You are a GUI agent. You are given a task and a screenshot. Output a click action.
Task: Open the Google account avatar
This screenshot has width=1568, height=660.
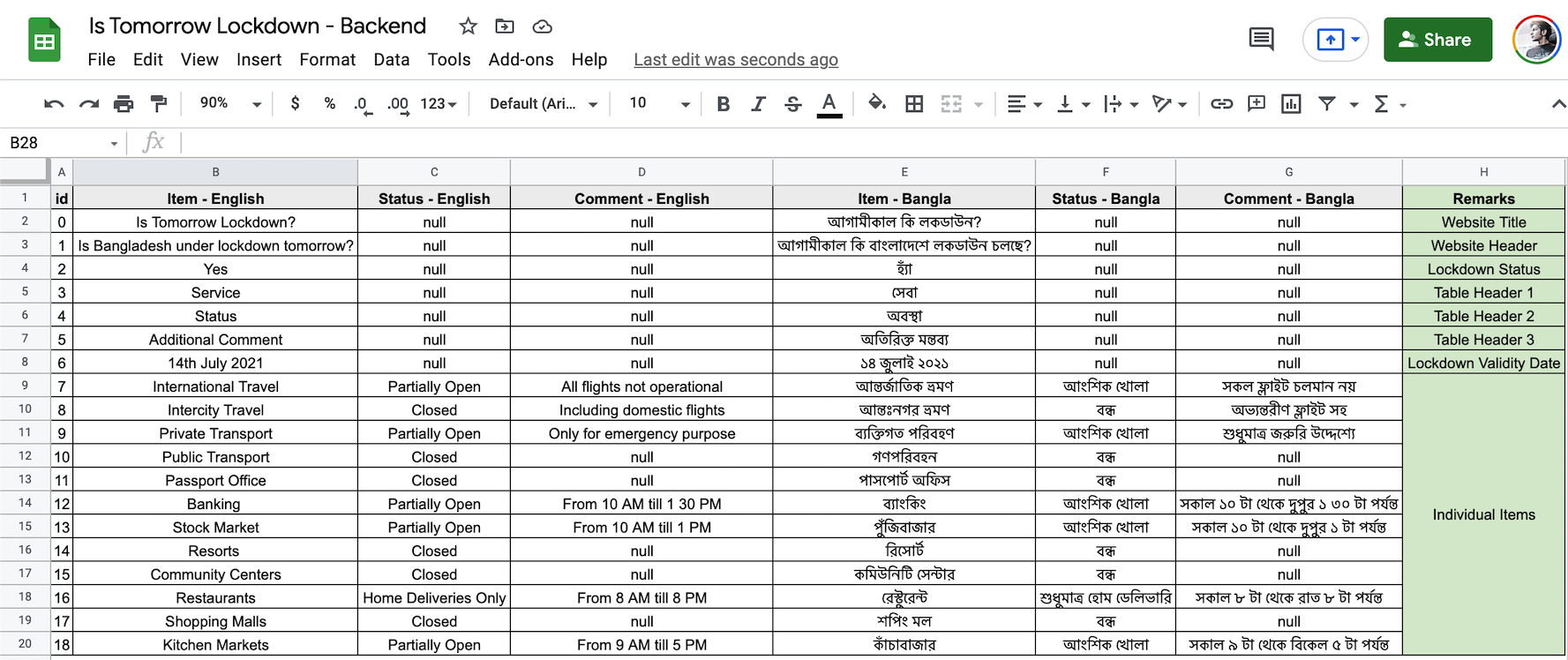[1537, 40]
